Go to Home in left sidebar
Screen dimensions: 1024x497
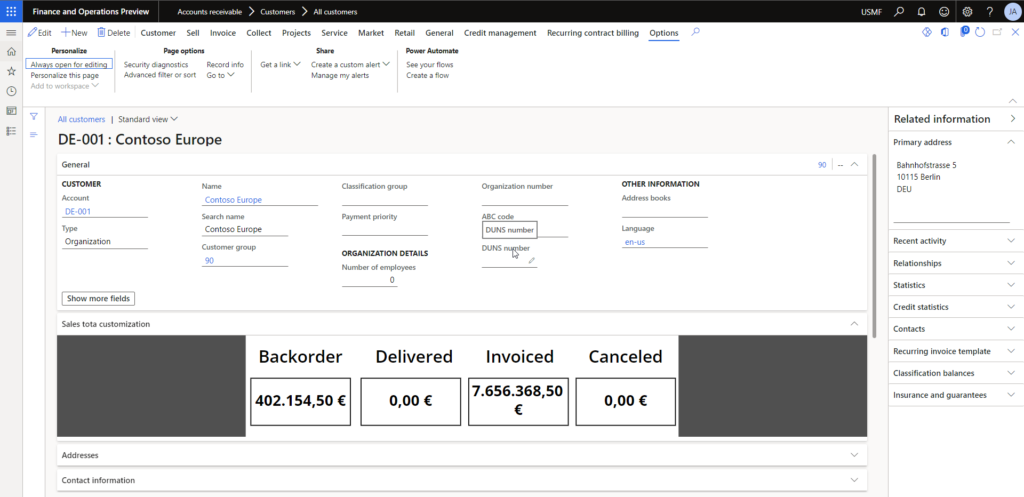[x=11, y=52]
